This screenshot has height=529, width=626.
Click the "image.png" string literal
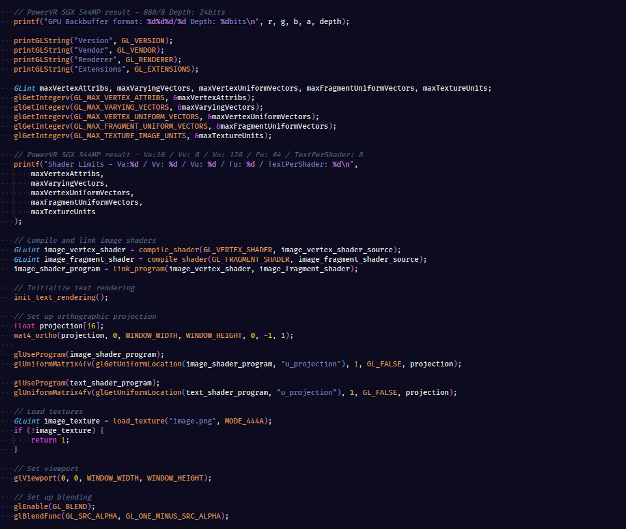[192, 421]
